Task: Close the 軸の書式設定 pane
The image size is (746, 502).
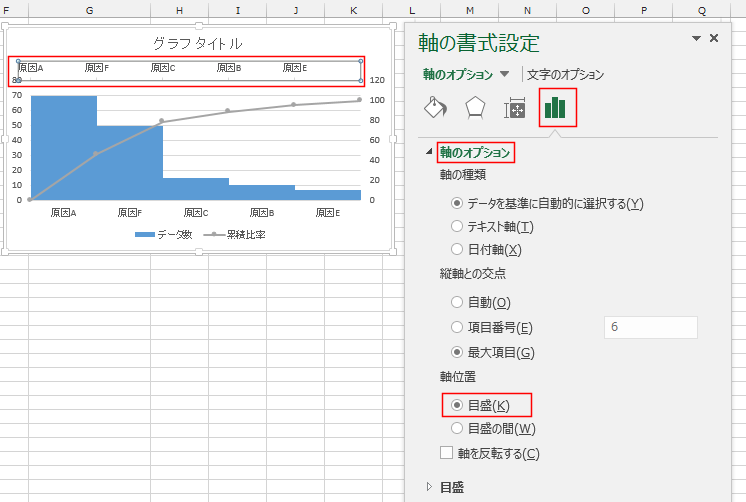Action: 714,38
